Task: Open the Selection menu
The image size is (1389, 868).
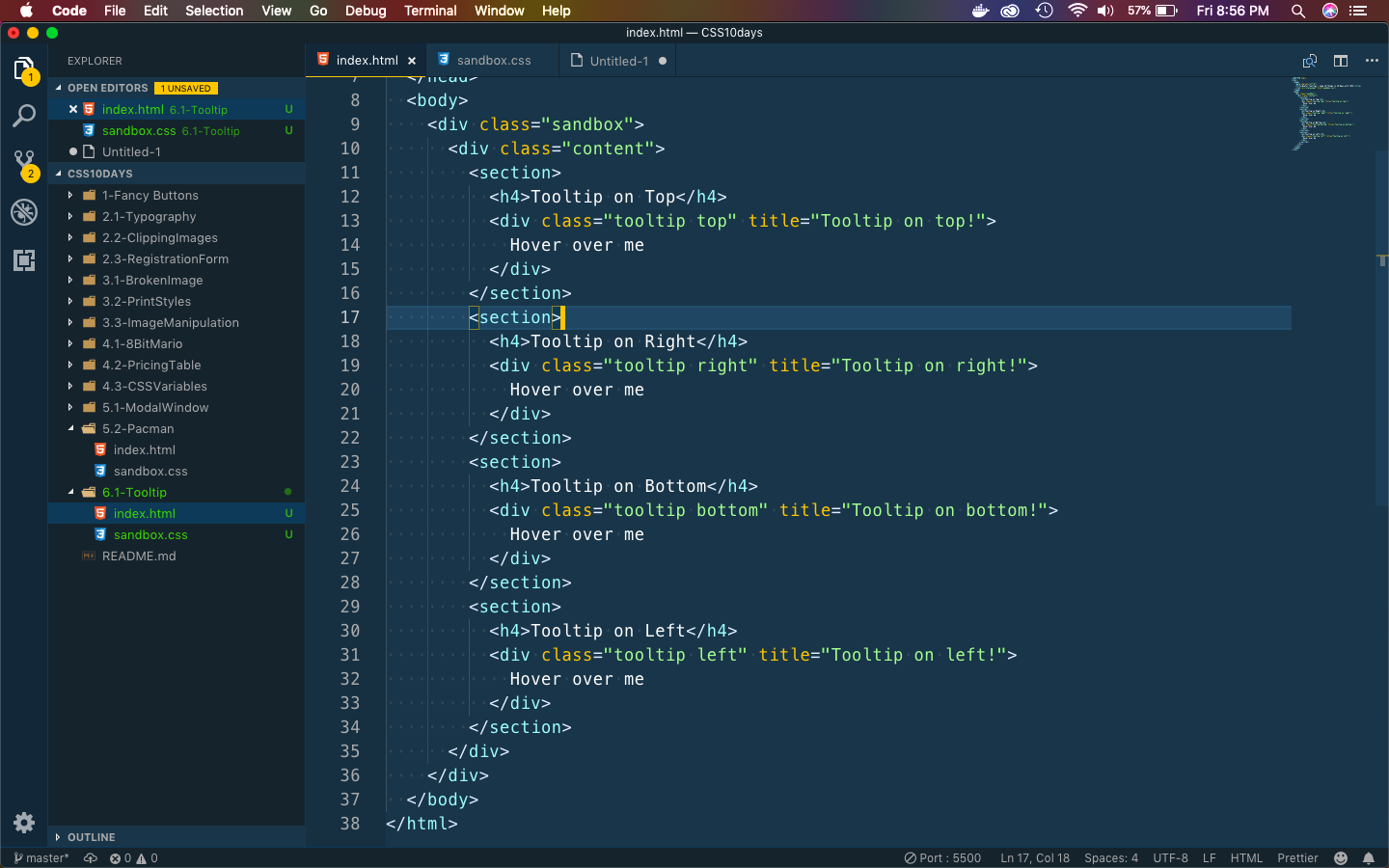Action: 214,11
